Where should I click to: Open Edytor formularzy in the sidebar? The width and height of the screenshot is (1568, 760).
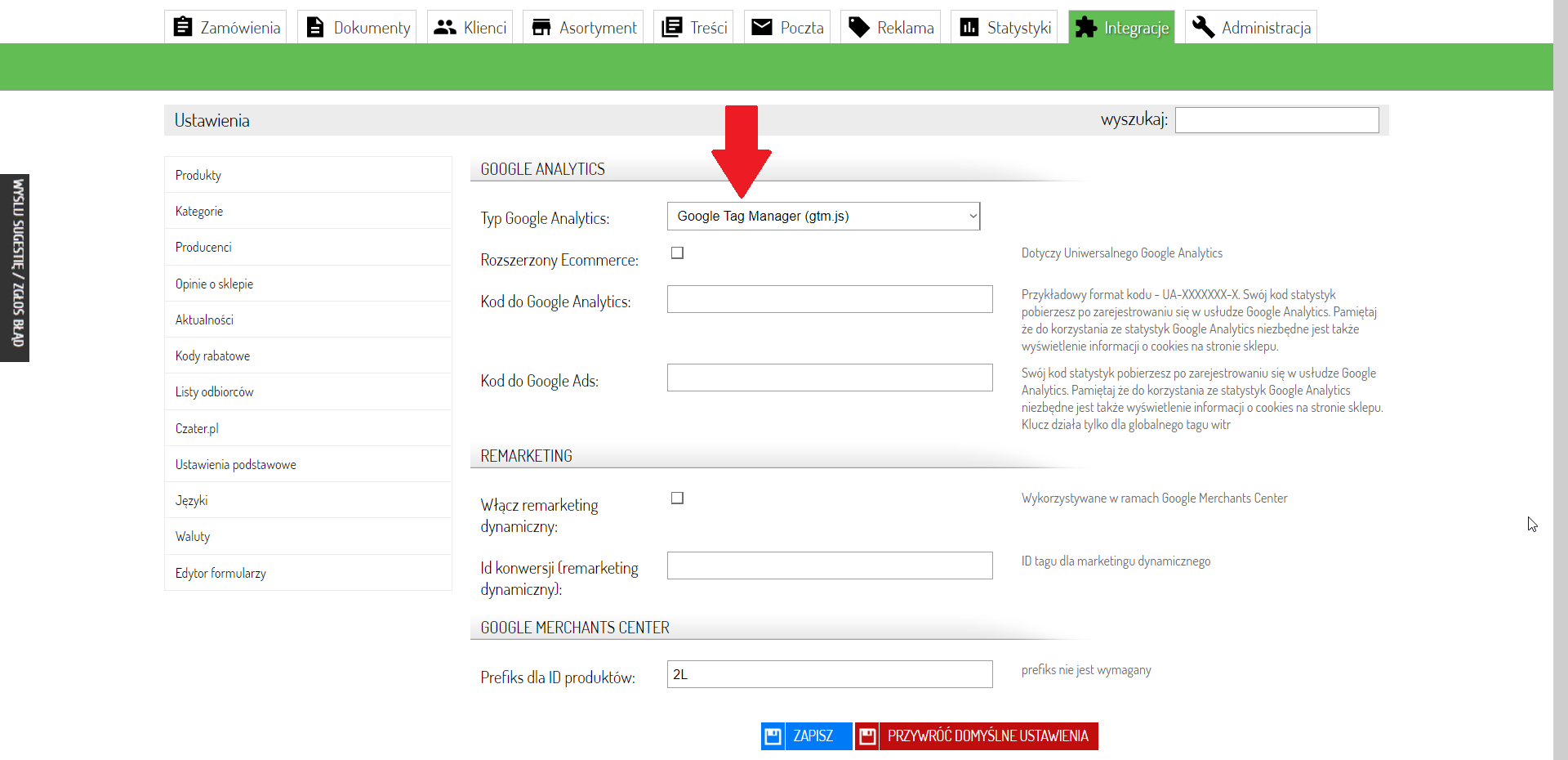[x=308, y=573]
